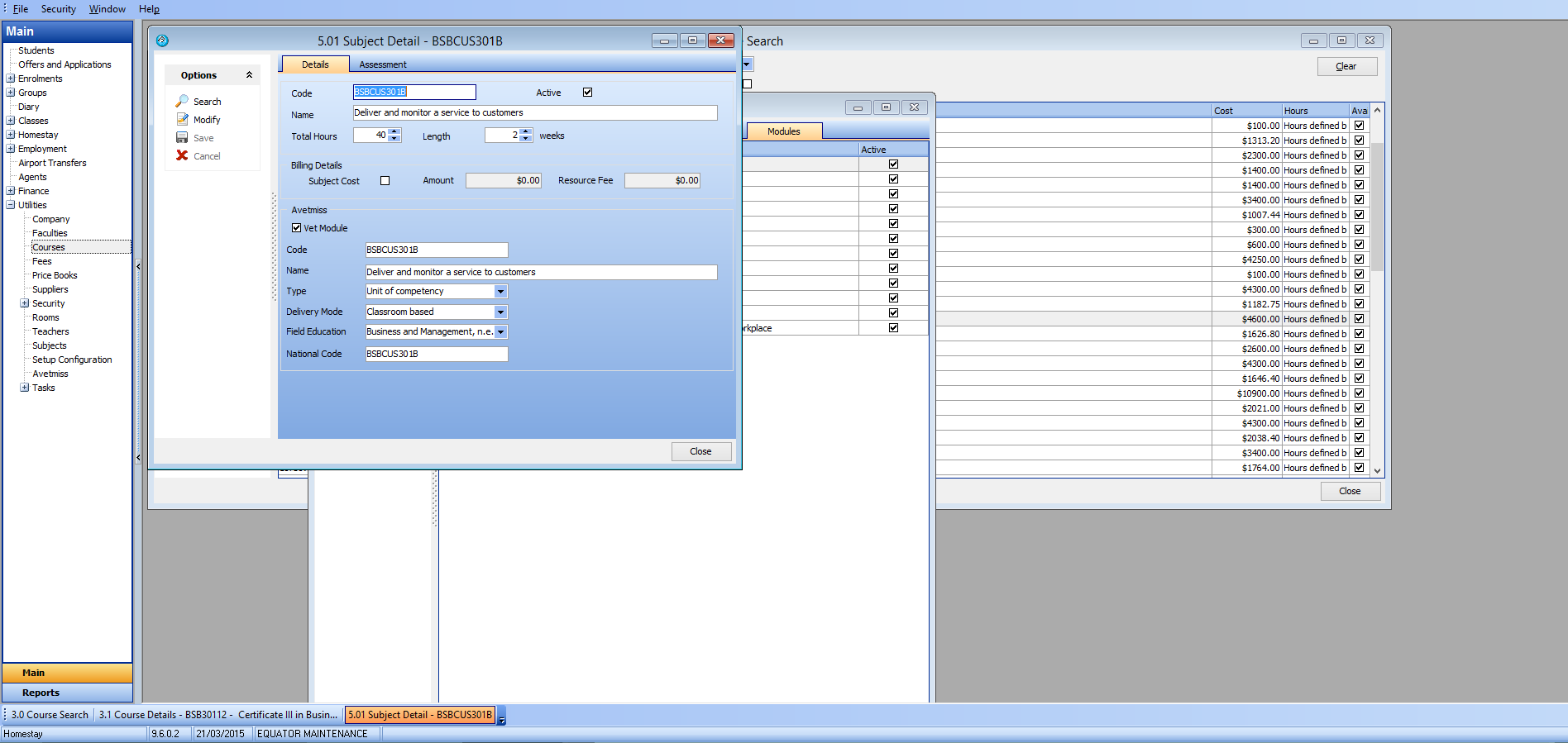This screenshot has width=1568, height=743.
Task: Open the Type dropdown
Action: pos(500,292)
